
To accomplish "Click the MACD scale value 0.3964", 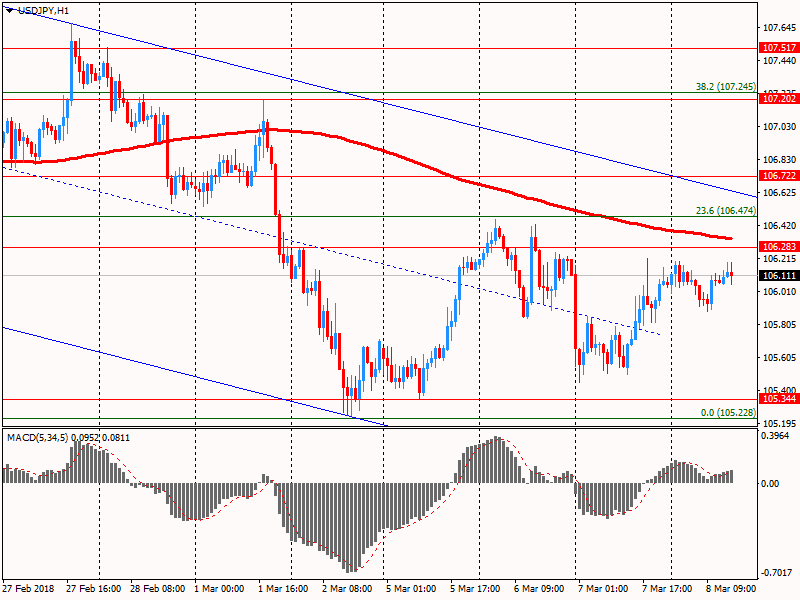I will click(x=774, y=436).
